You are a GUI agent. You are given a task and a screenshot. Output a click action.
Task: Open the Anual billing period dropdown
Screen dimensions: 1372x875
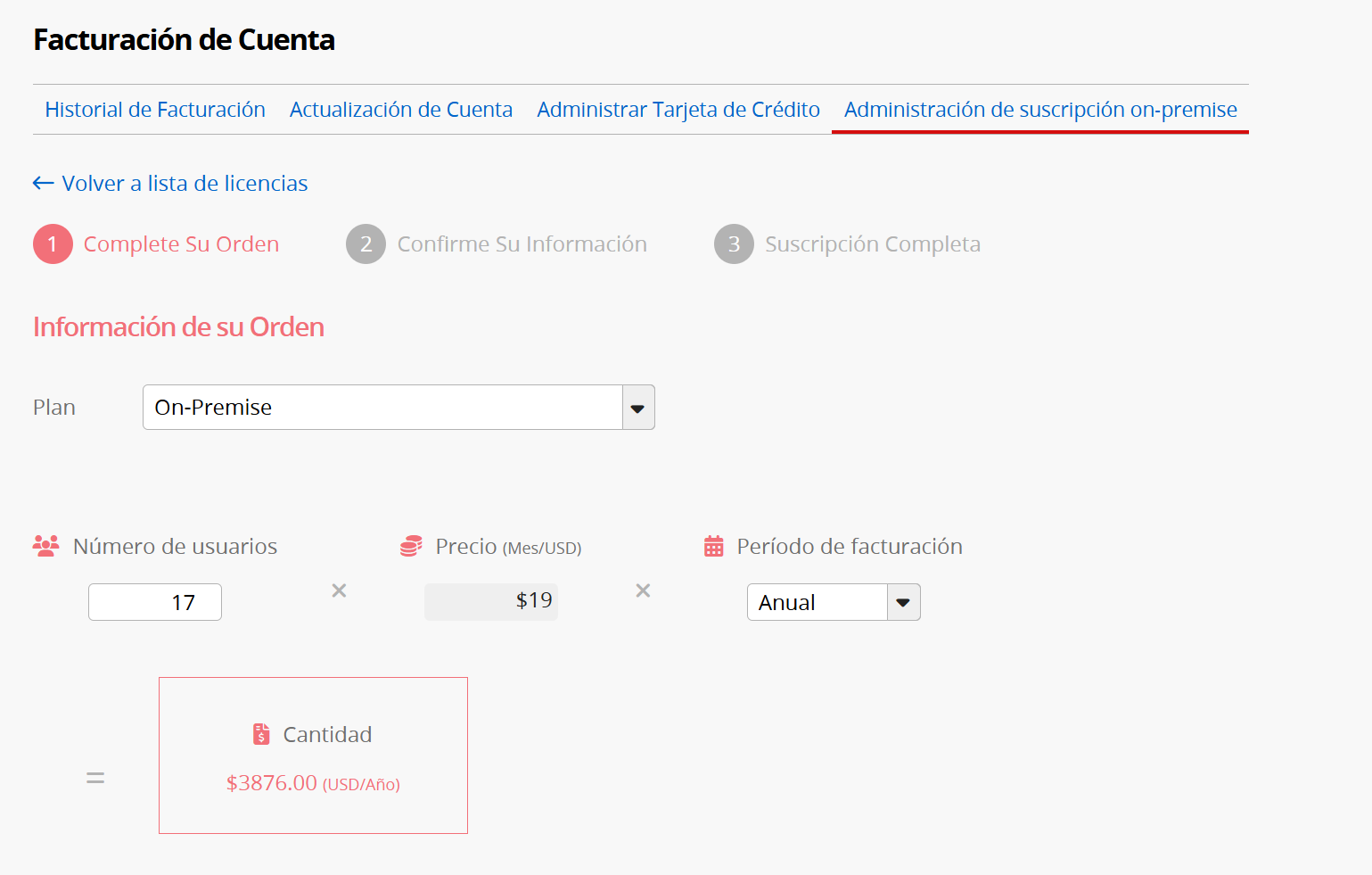coord(834,602)
